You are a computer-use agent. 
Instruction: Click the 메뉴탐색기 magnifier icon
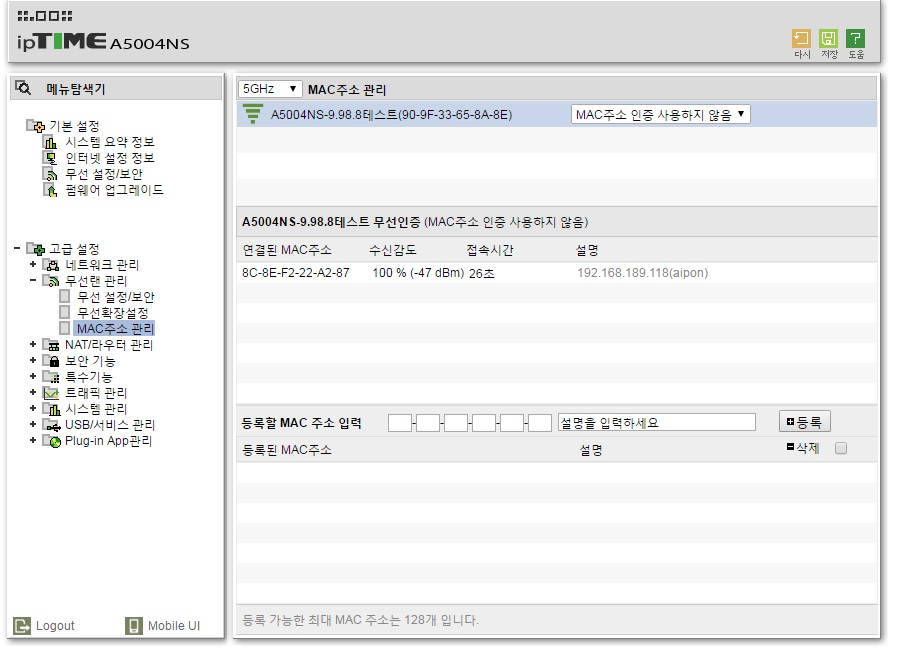pos(23,88)
